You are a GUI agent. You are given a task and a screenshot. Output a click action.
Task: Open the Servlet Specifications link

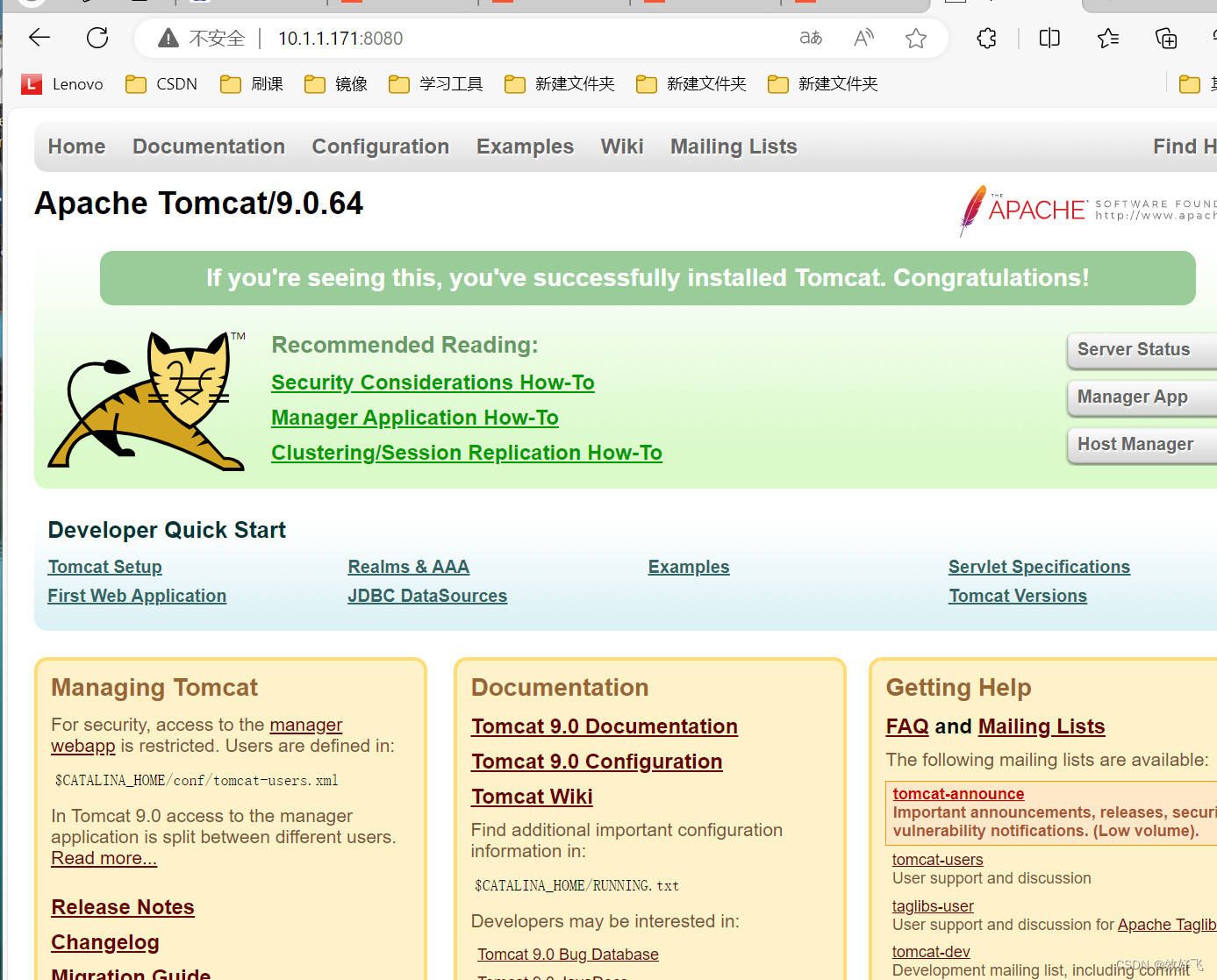pyautogui.click(x=1039, y=567)
